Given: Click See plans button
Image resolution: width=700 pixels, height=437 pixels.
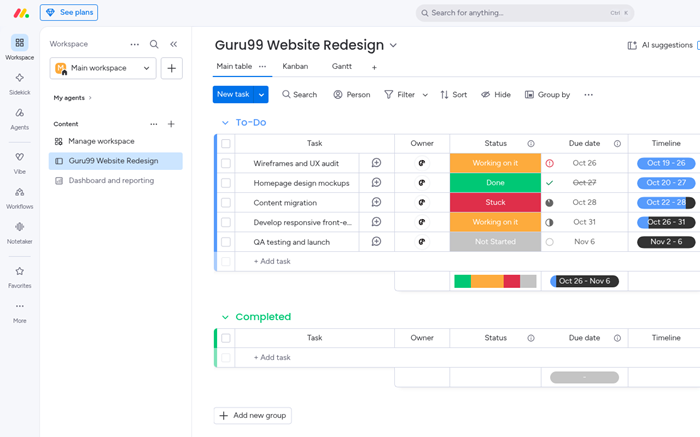Looking at the screenshot, I should click(69, 12).
